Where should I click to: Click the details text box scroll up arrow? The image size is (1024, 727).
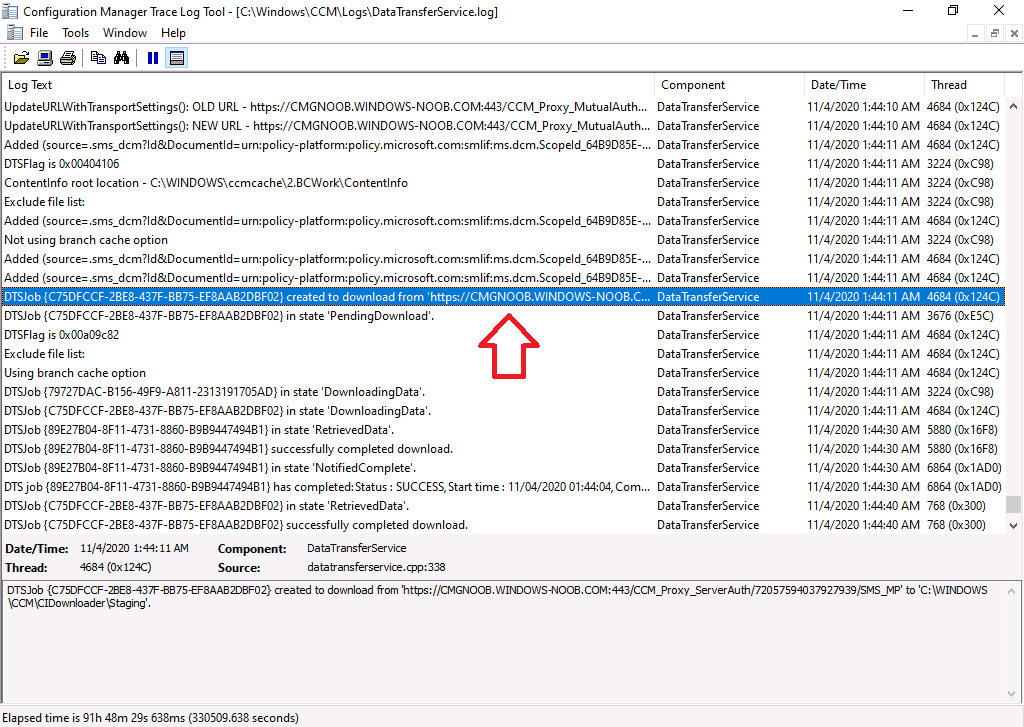coord(1012,591)
